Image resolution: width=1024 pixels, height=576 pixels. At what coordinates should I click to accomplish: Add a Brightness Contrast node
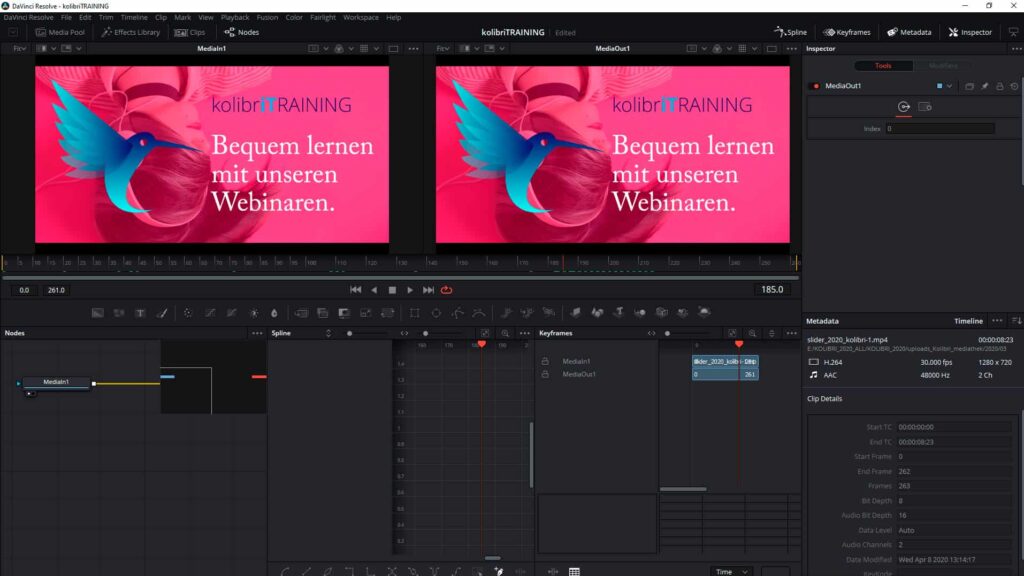tap(253, 313)
